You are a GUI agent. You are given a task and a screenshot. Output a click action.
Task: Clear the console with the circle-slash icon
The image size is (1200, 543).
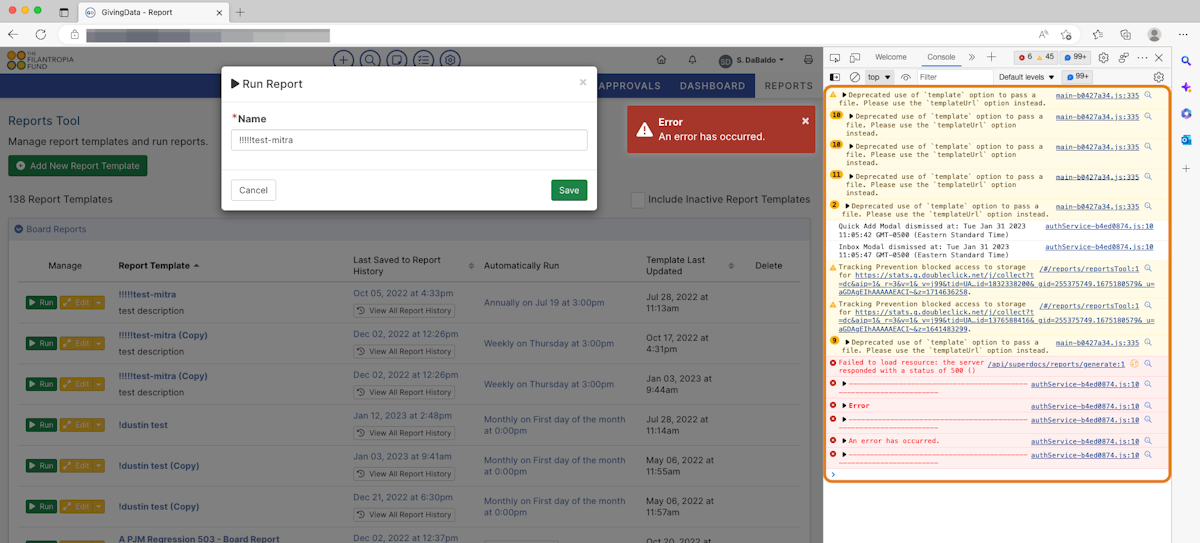click(855, 77)
